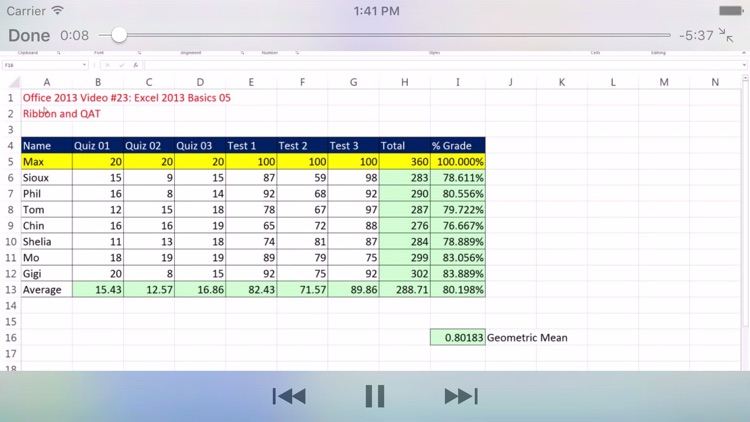Viewport: 750px width, 422px height.
Task: Select row 5 header
Action: [11, 162]
